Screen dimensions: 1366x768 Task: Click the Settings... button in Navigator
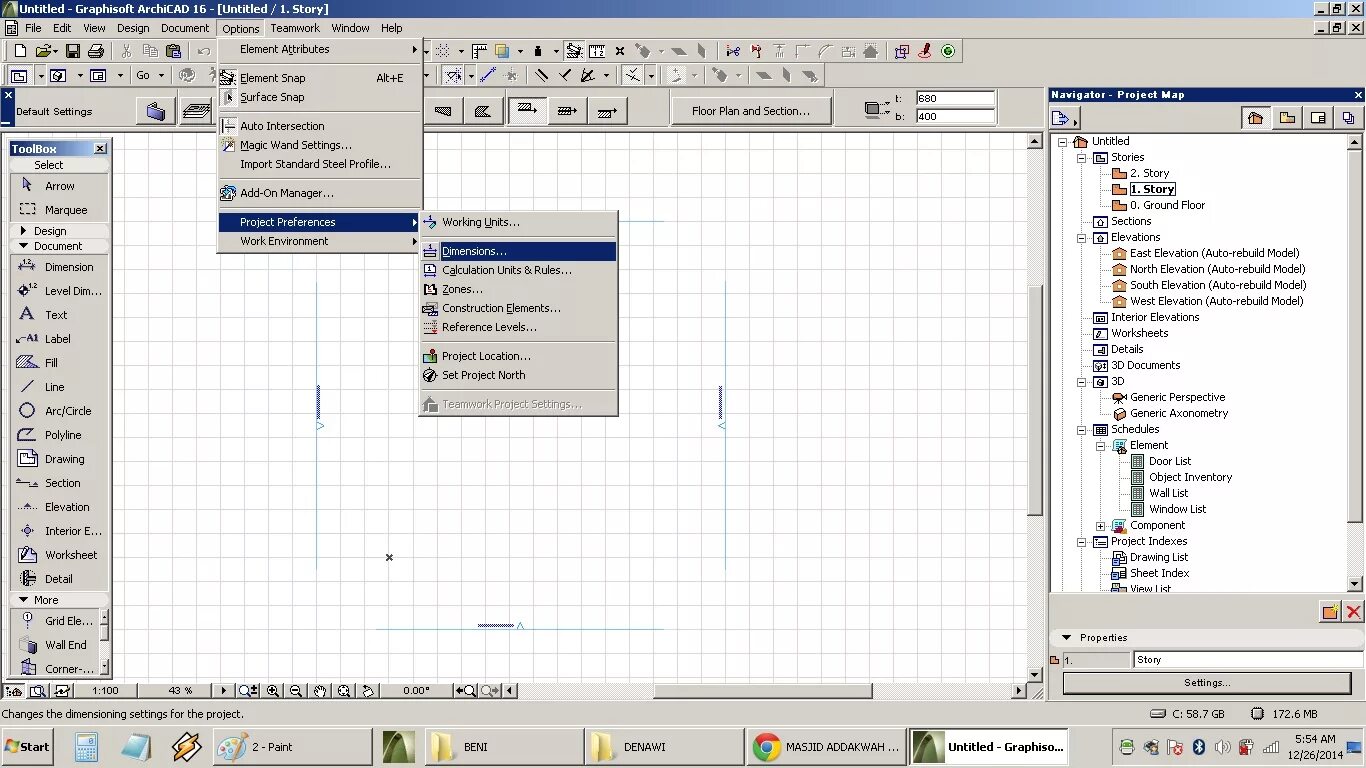coord(1207,683)
